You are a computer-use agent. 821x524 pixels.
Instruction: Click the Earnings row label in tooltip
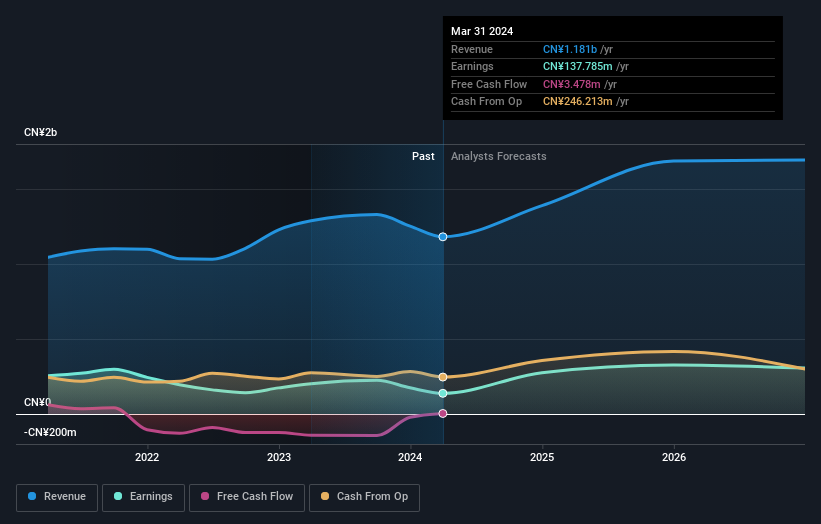(x=472, y=66)
